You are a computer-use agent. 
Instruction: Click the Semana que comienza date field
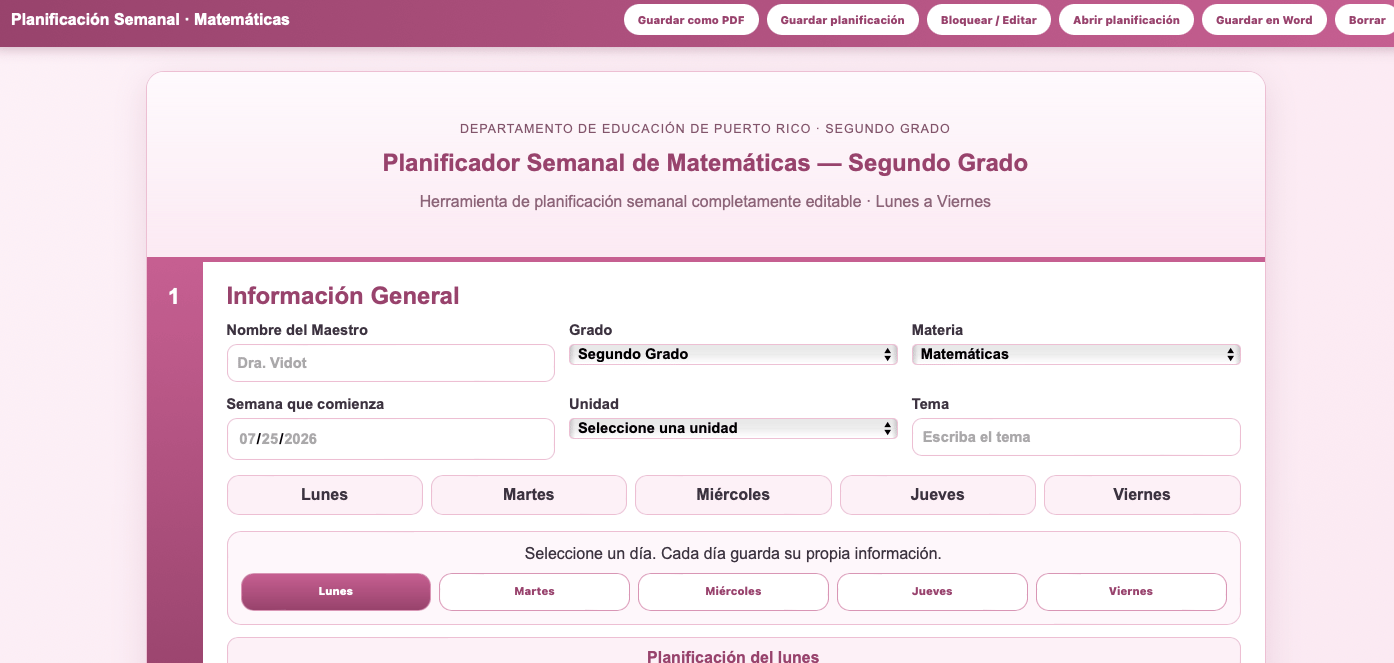click(x=391, y=439)
